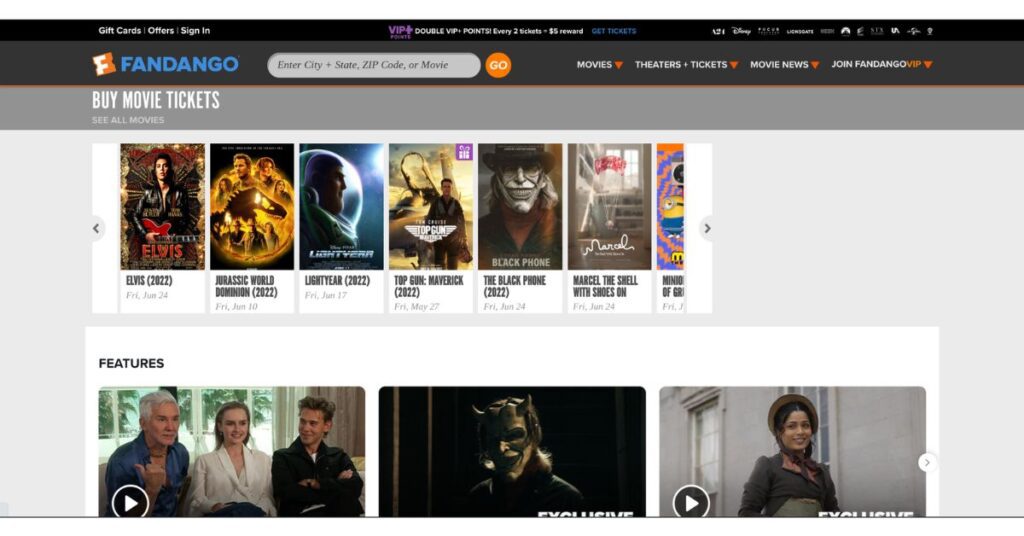Image resolution: width=1024 pixels, height=536 pixels.
Task: Click the gift icon on Top Gun poster
Action: click(464, 152)
